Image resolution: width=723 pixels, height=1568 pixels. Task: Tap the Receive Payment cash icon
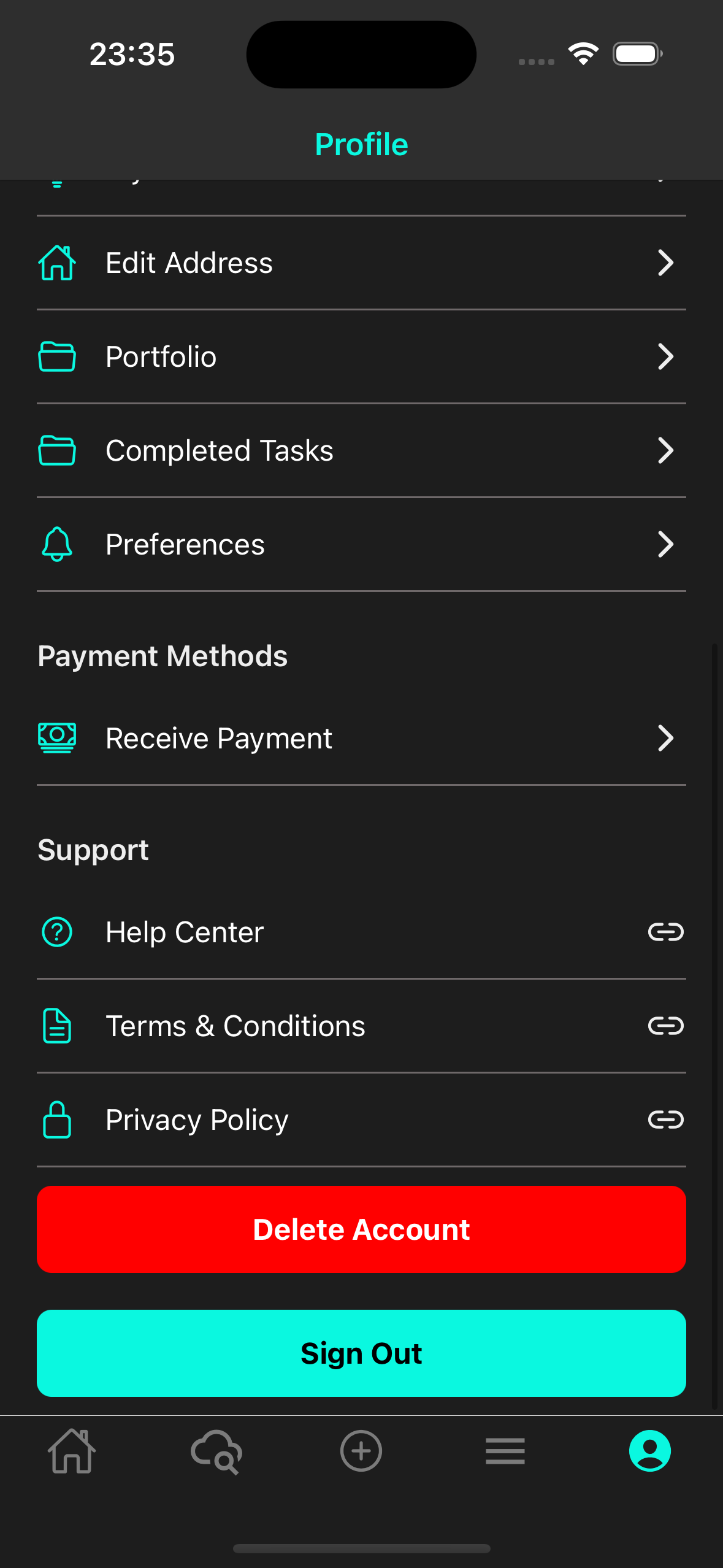coord(57,737)
